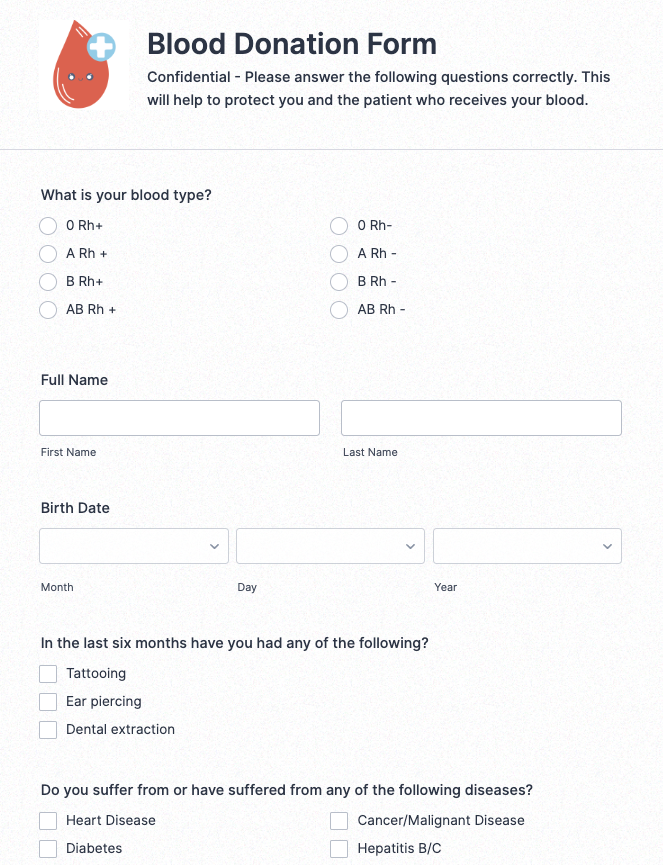Check the Cancer/Malignant Disease option
Screen dimensions: 663x865
[x=338, y=820]
